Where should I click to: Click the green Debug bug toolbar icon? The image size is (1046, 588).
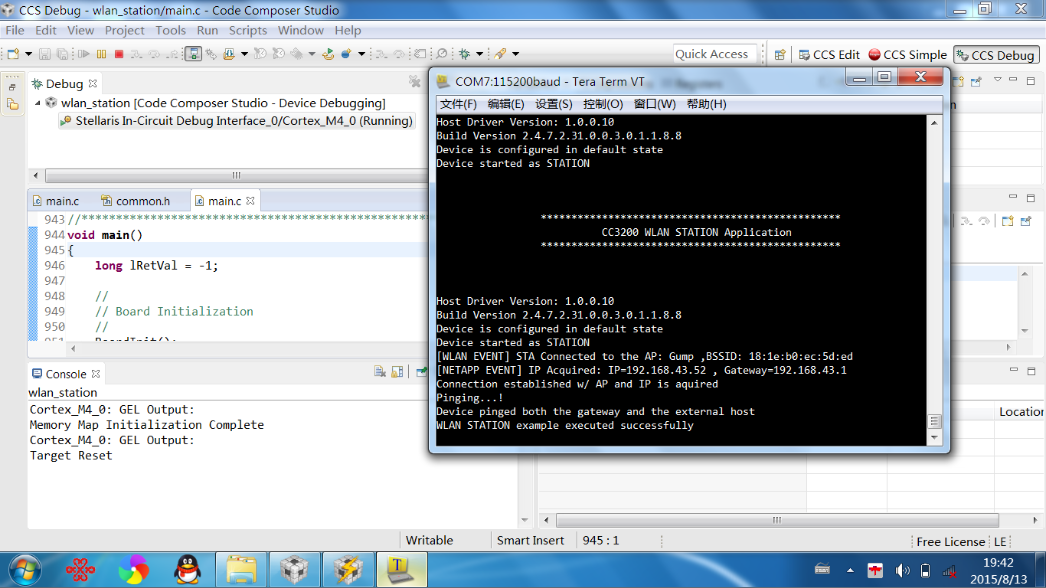[x=465, y=53]
